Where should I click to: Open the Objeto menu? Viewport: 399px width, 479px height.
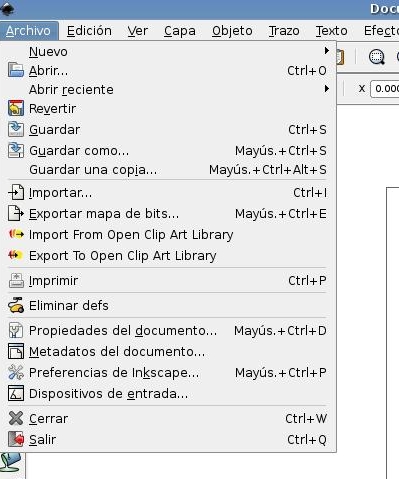pos(232,31)
